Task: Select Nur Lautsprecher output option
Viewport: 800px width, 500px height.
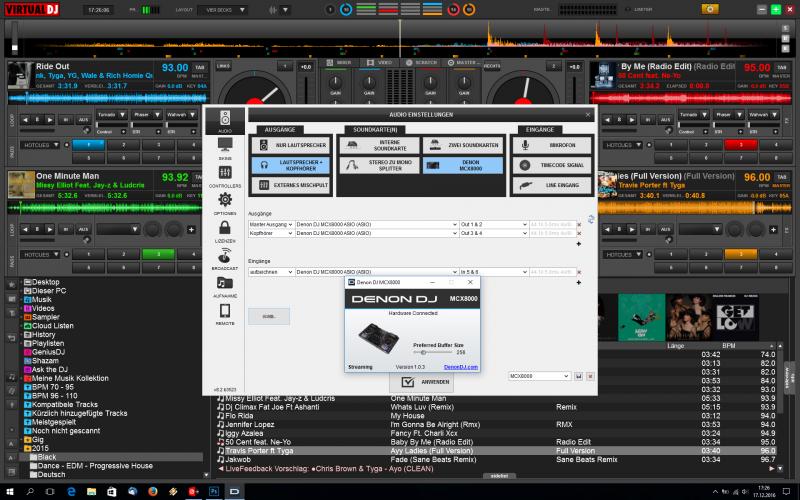Action: coord(291,145)
